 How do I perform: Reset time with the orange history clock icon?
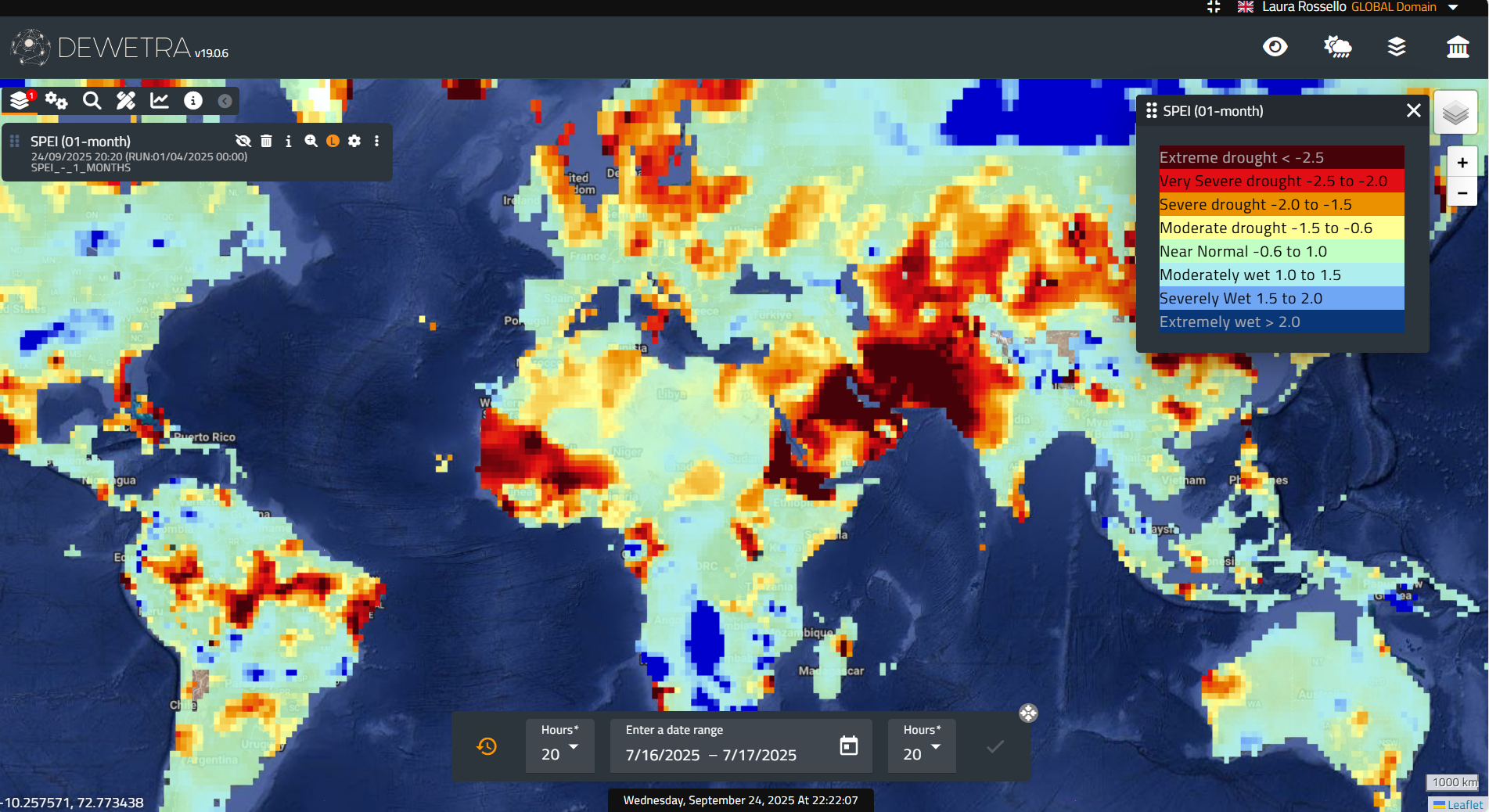[487, 746]
